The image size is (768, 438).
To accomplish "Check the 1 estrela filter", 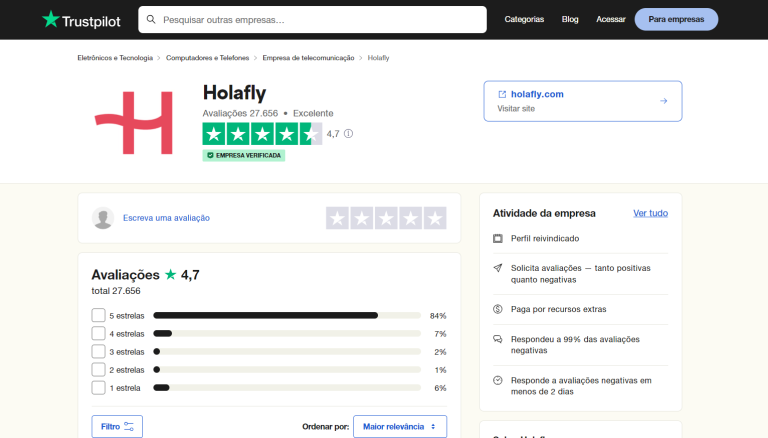I will (98, 388).
